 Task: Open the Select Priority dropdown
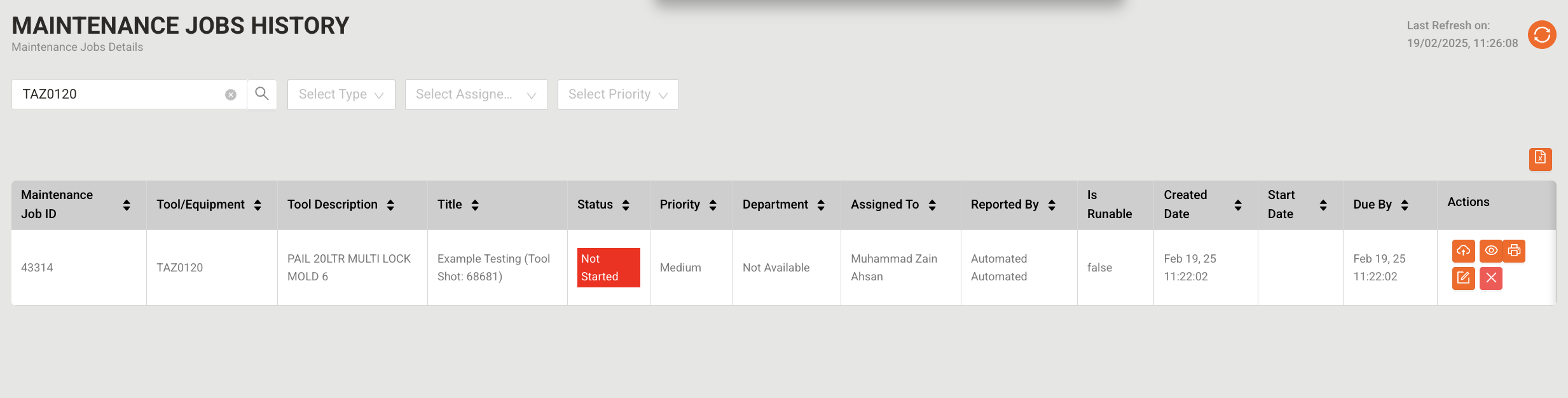(x=618, y=95)
